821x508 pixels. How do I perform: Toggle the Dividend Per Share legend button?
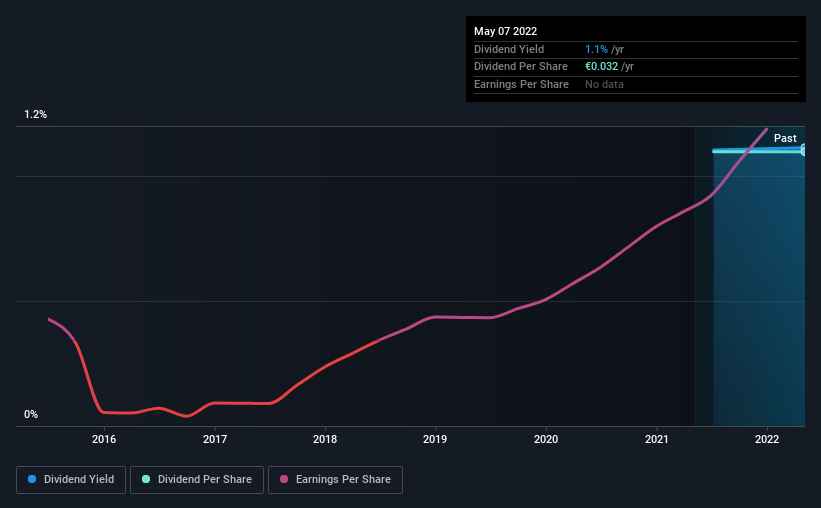pos(197,480)
